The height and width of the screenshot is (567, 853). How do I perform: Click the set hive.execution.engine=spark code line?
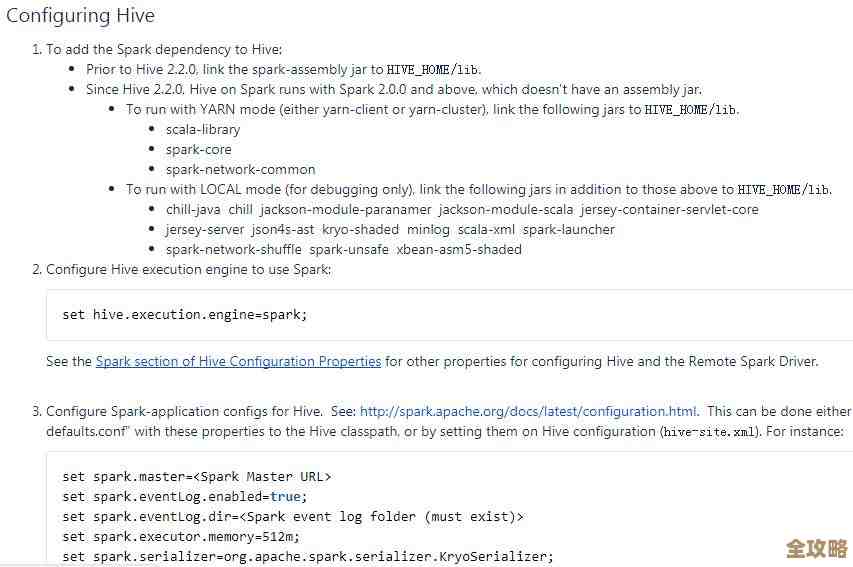tap(185, 314)
